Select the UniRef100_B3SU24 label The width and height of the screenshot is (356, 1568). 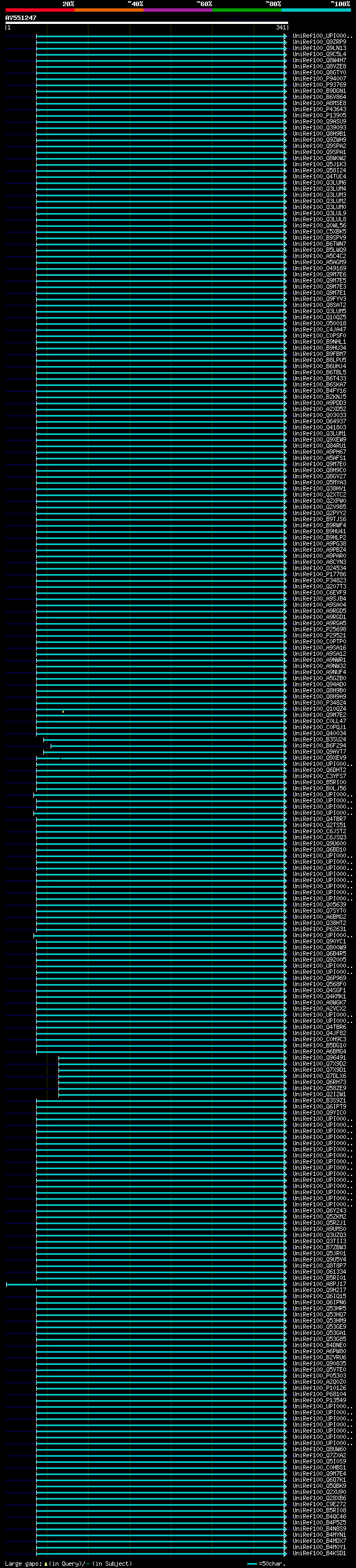click(319, 740)
